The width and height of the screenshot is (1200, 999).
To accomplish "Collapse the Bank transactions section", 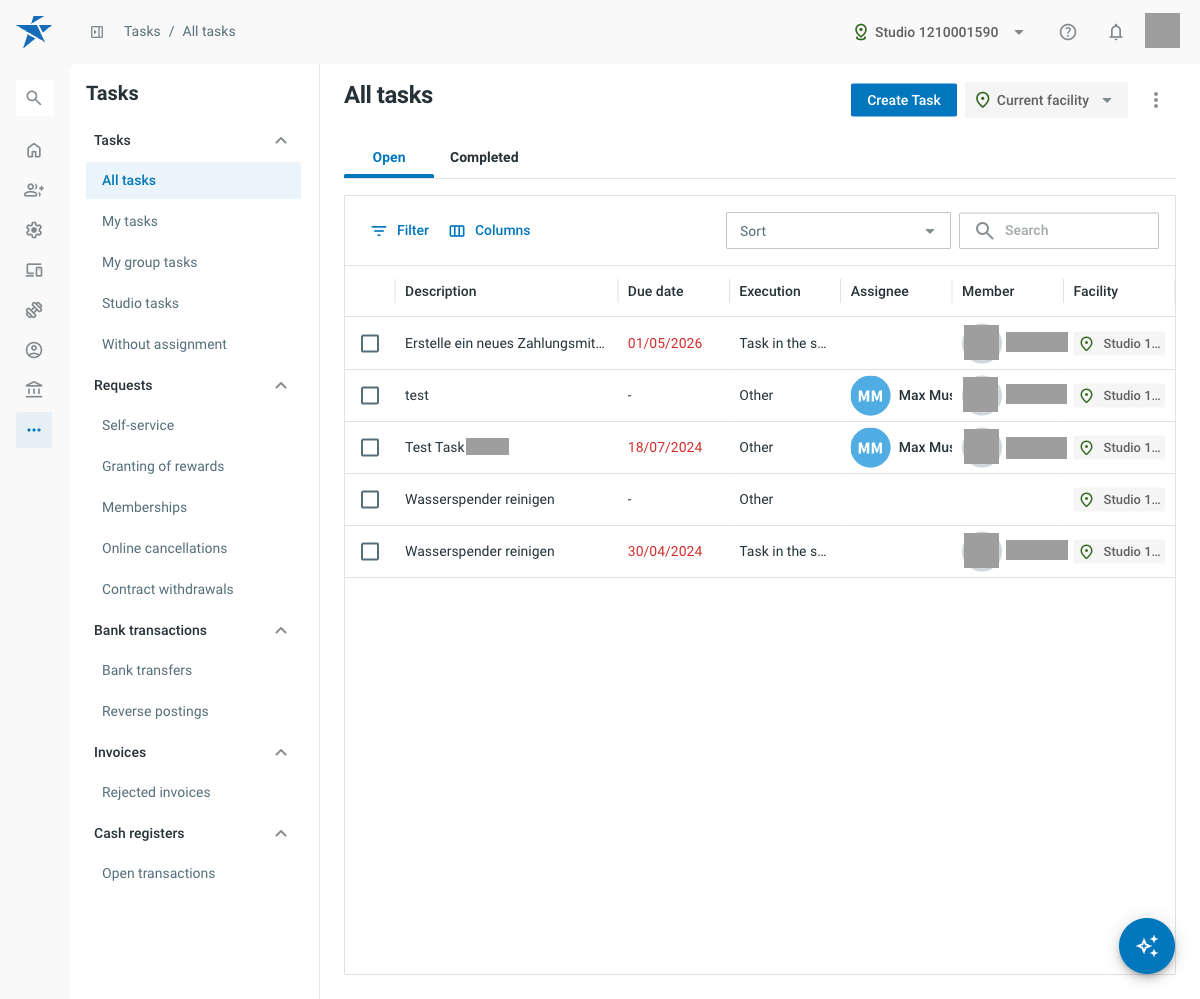I will coord(281,631).
